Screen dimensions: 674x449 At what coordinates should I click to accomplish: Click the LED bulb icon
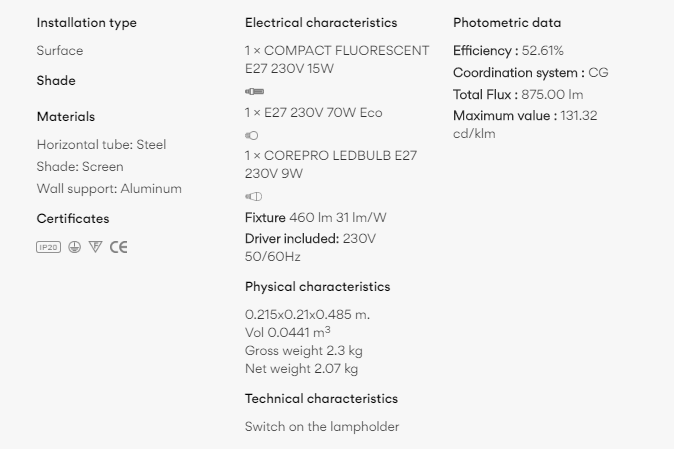click(x=253, y=196)
